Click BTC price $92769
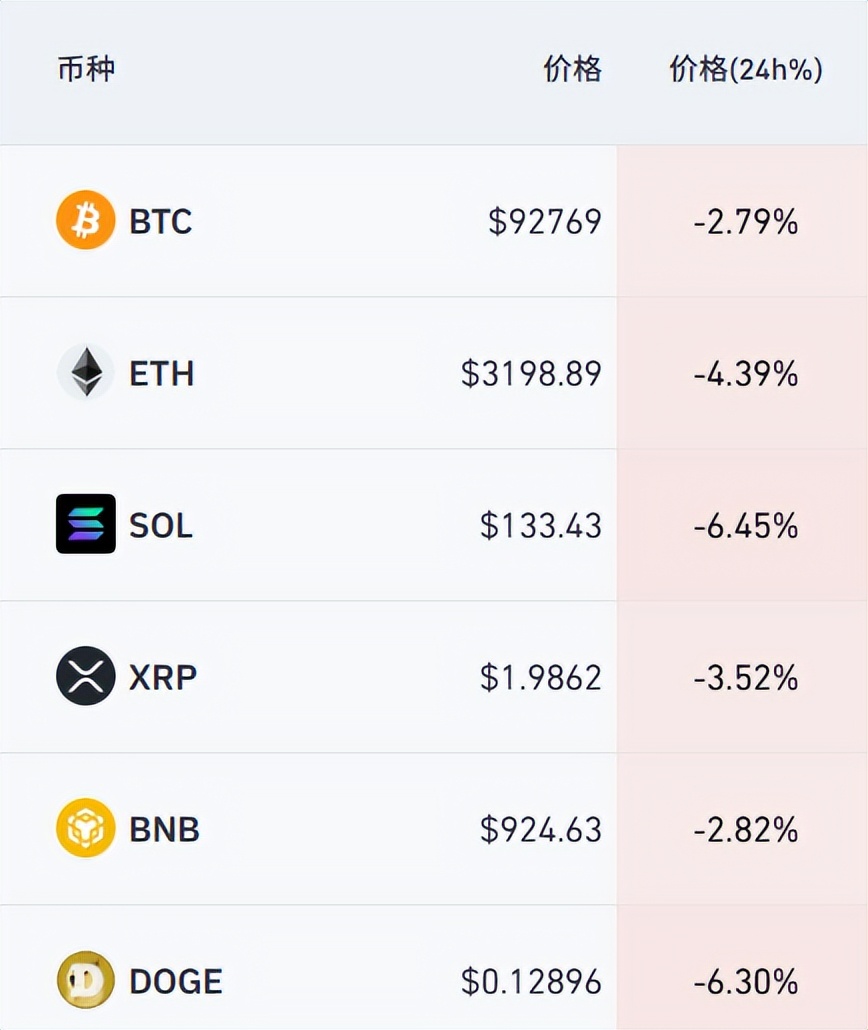 click(545, 221)
